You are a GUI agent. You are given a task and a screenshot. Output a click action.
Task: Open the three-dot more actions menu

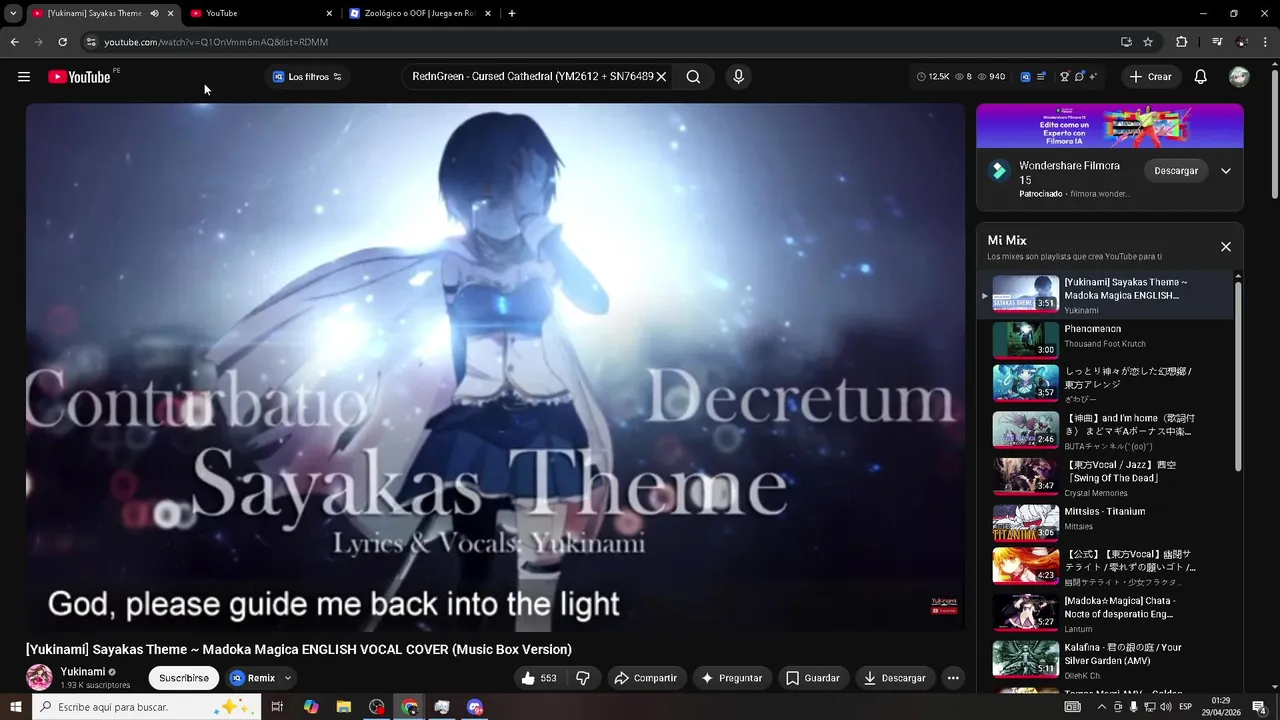pyautogui.click(x=953, y=678)
